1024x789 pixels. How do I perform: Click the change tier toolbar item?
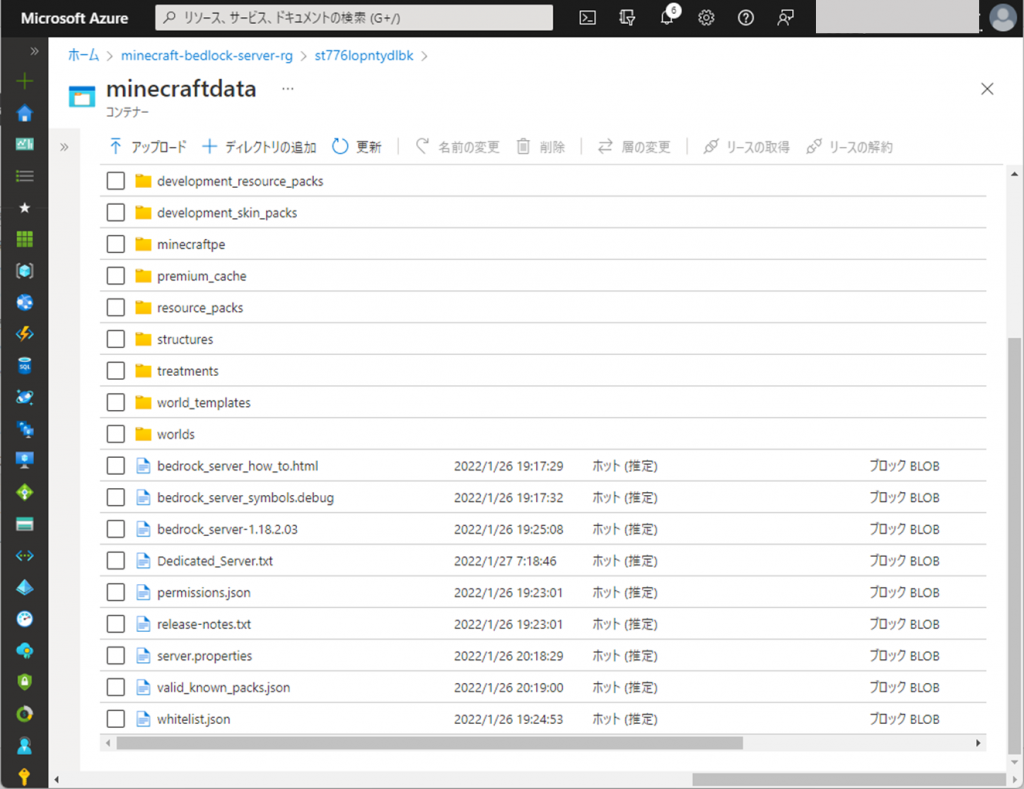click(x=634, y=146)
